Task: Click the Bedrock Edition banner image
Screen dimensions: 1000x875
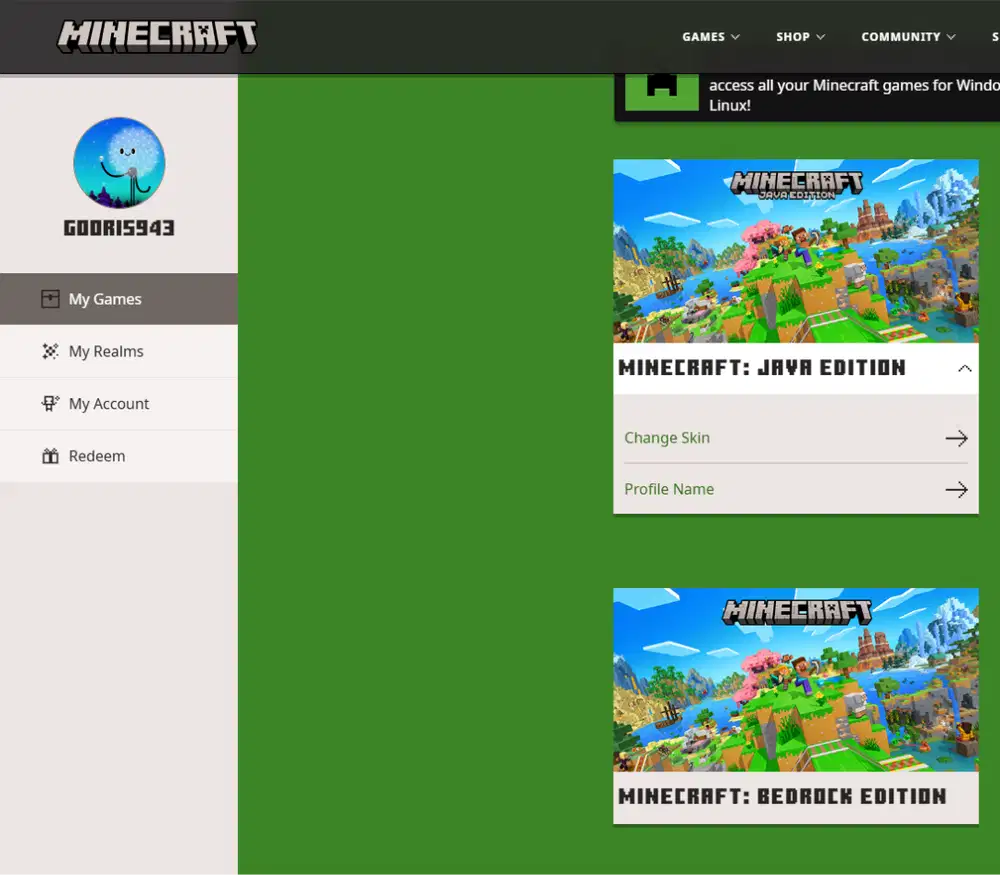Action: click(795, 679)
